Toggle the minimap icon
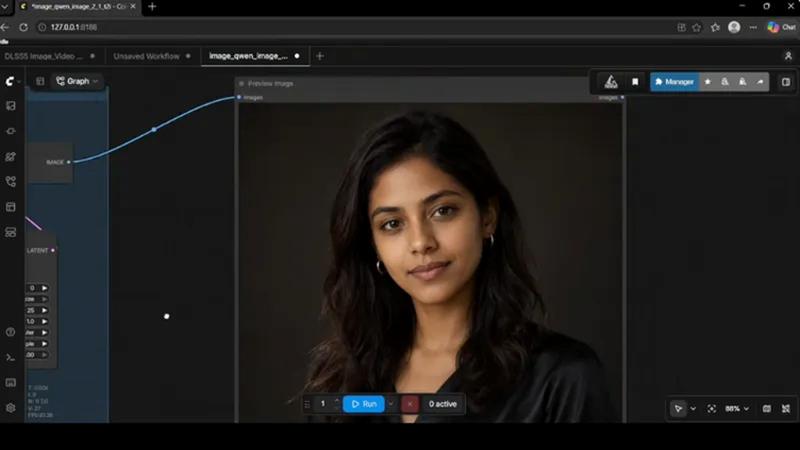The width and height of the screenshot is (800, 450). pyautogui.click(x=767, y=409)
